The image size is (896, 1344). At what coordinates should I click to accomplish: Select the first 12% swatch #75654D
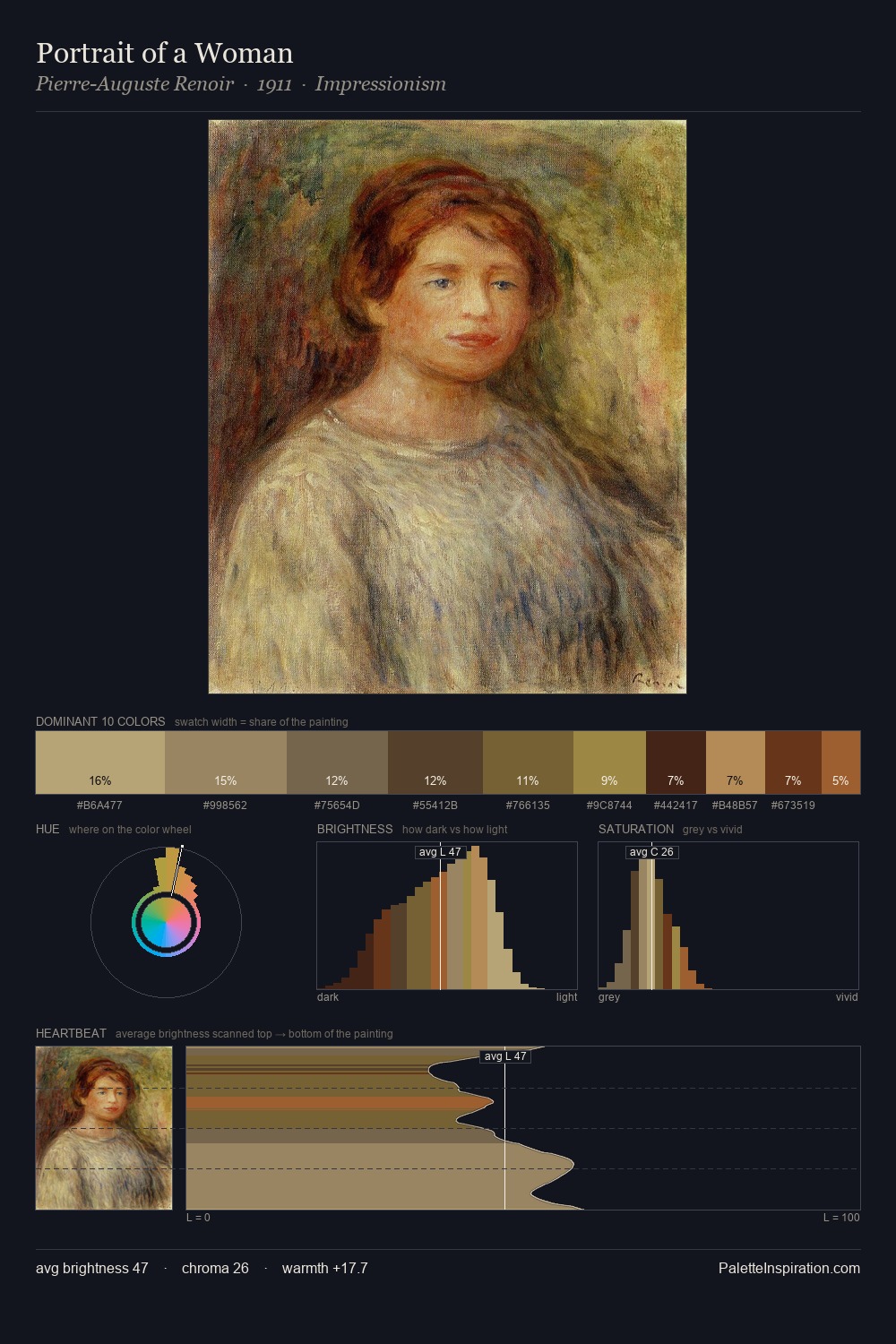[337, 762]
